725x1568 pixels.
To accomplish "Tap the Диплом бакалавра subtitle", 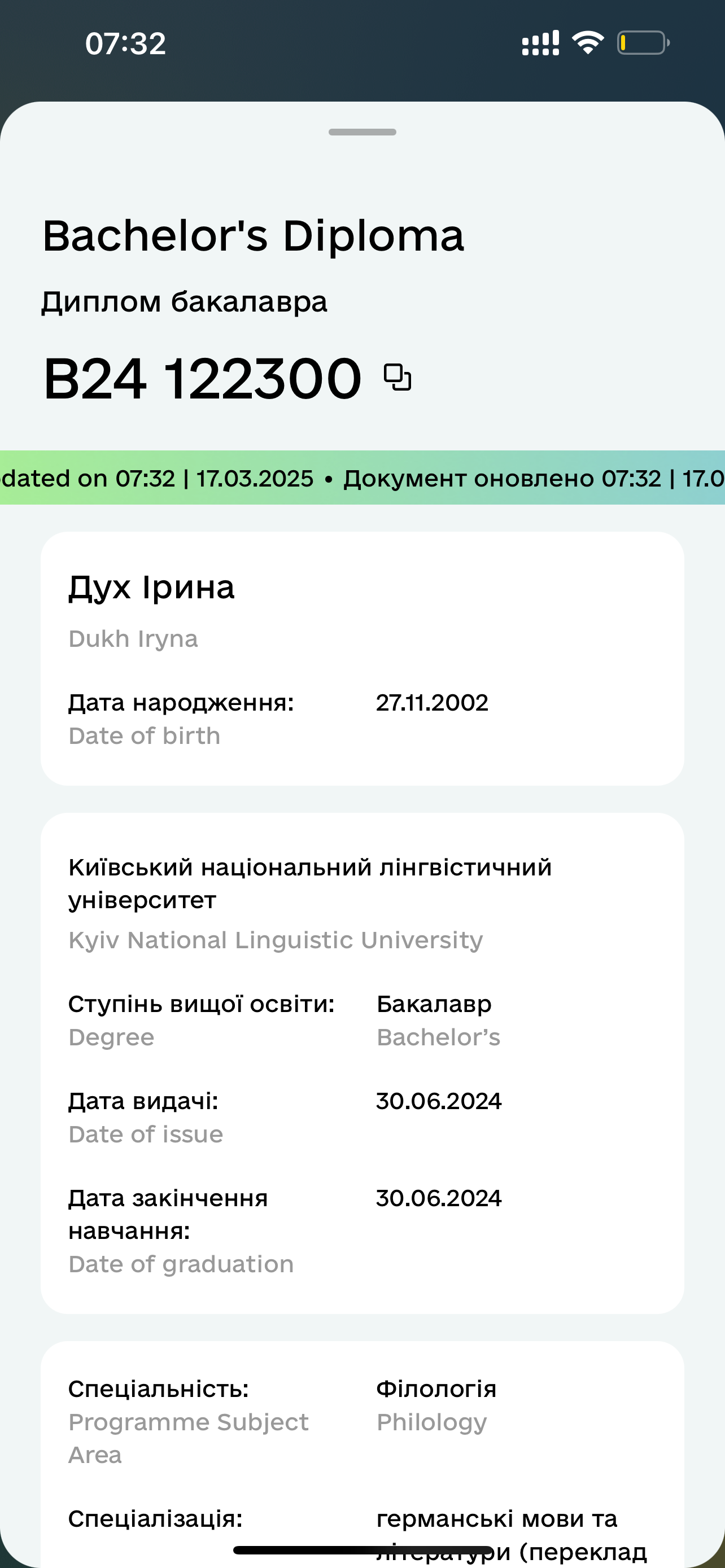I will coord(184,302).
